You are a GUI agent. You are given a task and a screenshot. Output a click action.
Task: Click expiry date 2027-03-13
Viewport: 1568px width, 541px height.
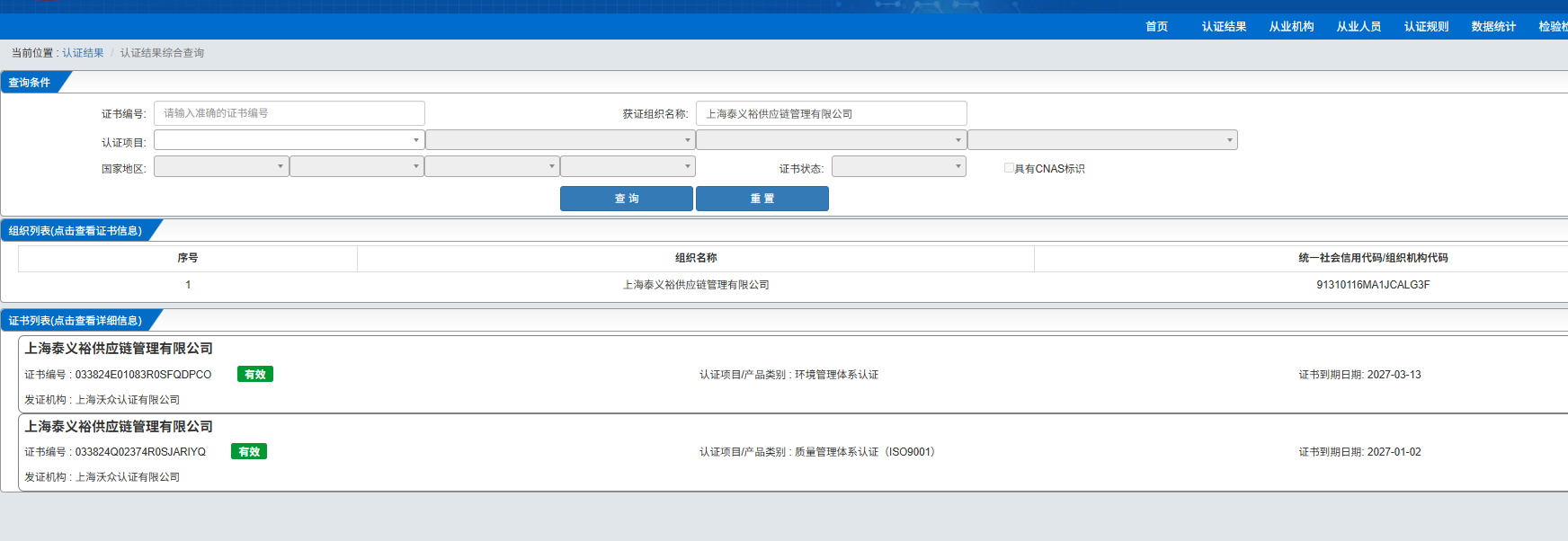1394,375
